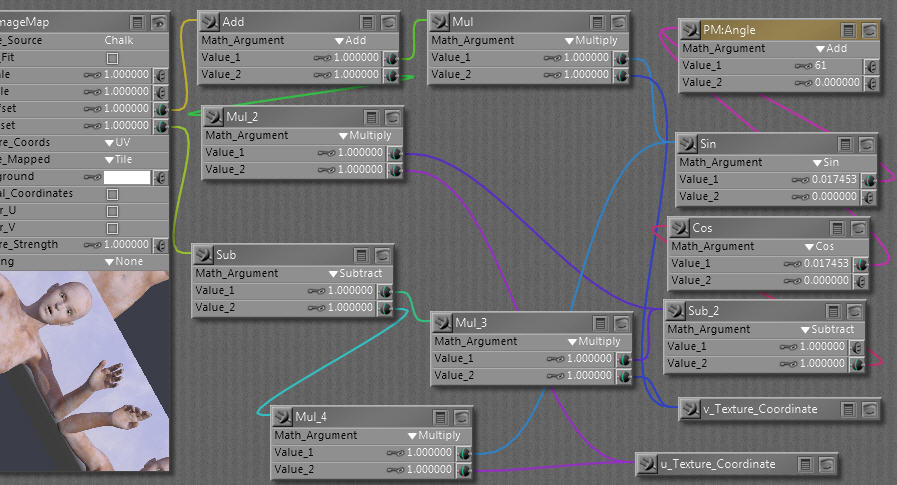
Task: Click Mul node Value_2 plug connector
Action: (x=622, y=75)
